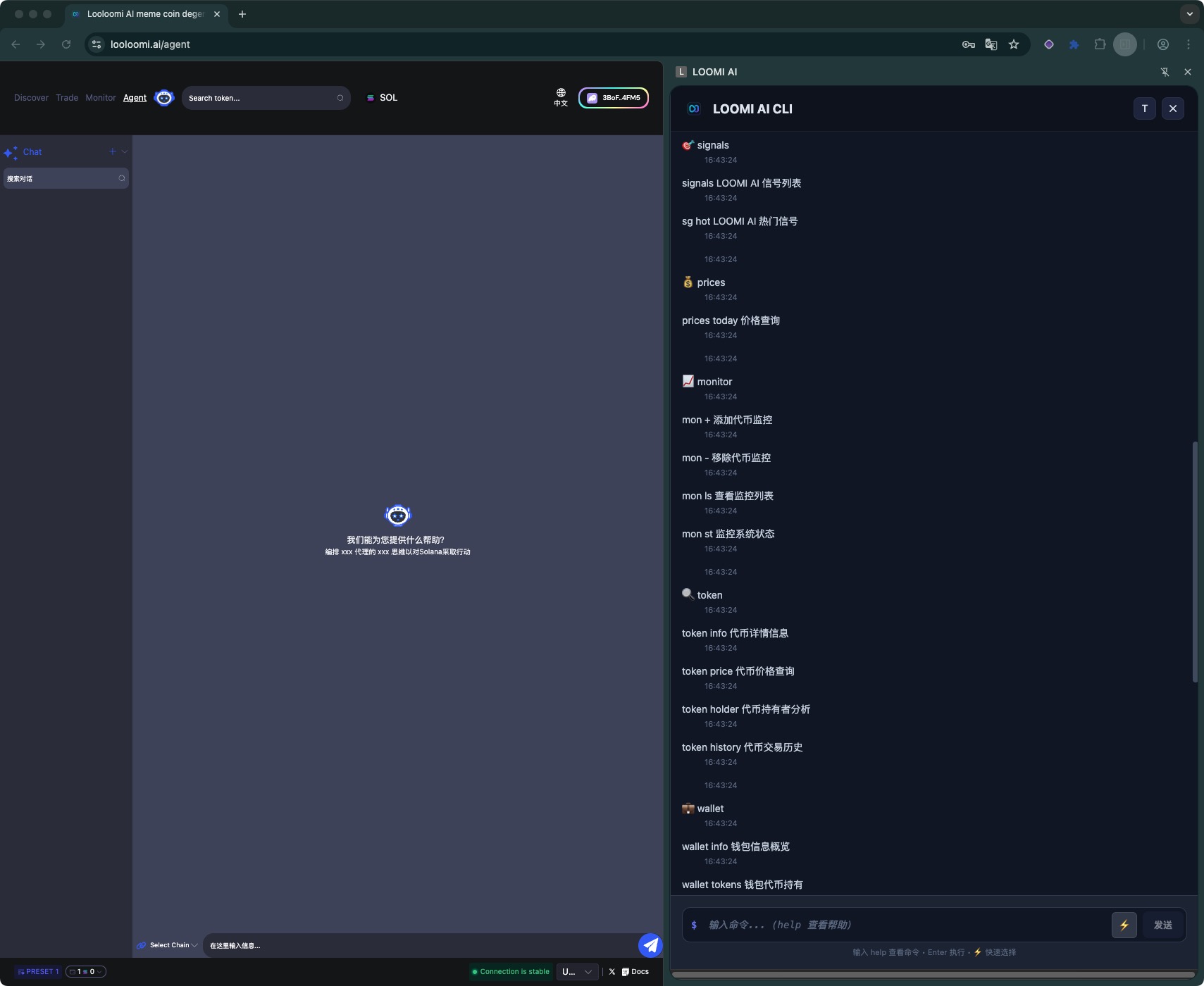Viewport: 1204px width, 986px height.
Task: Toggle the T button in LOOMI AI CLI header
Action: coord(1143,108)
